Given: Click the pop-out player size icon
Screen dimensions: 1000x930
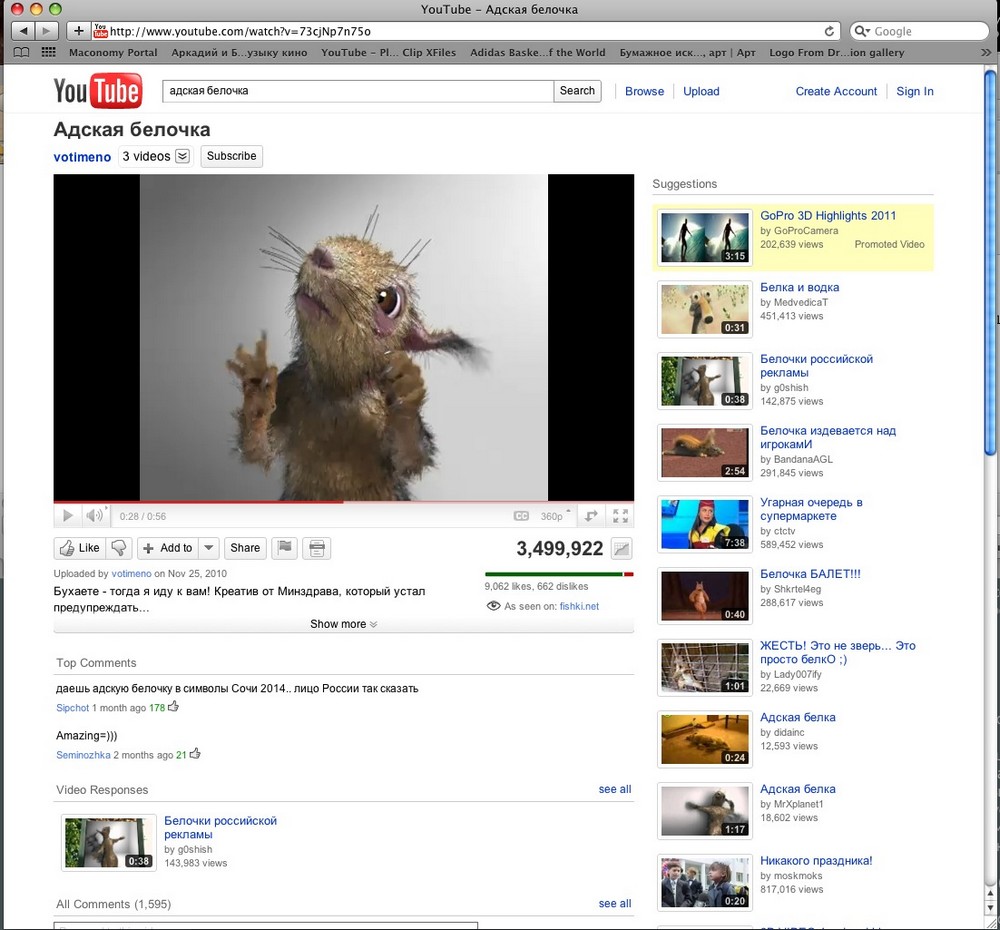Looking at the screenshot, I should tap(591, 515).
